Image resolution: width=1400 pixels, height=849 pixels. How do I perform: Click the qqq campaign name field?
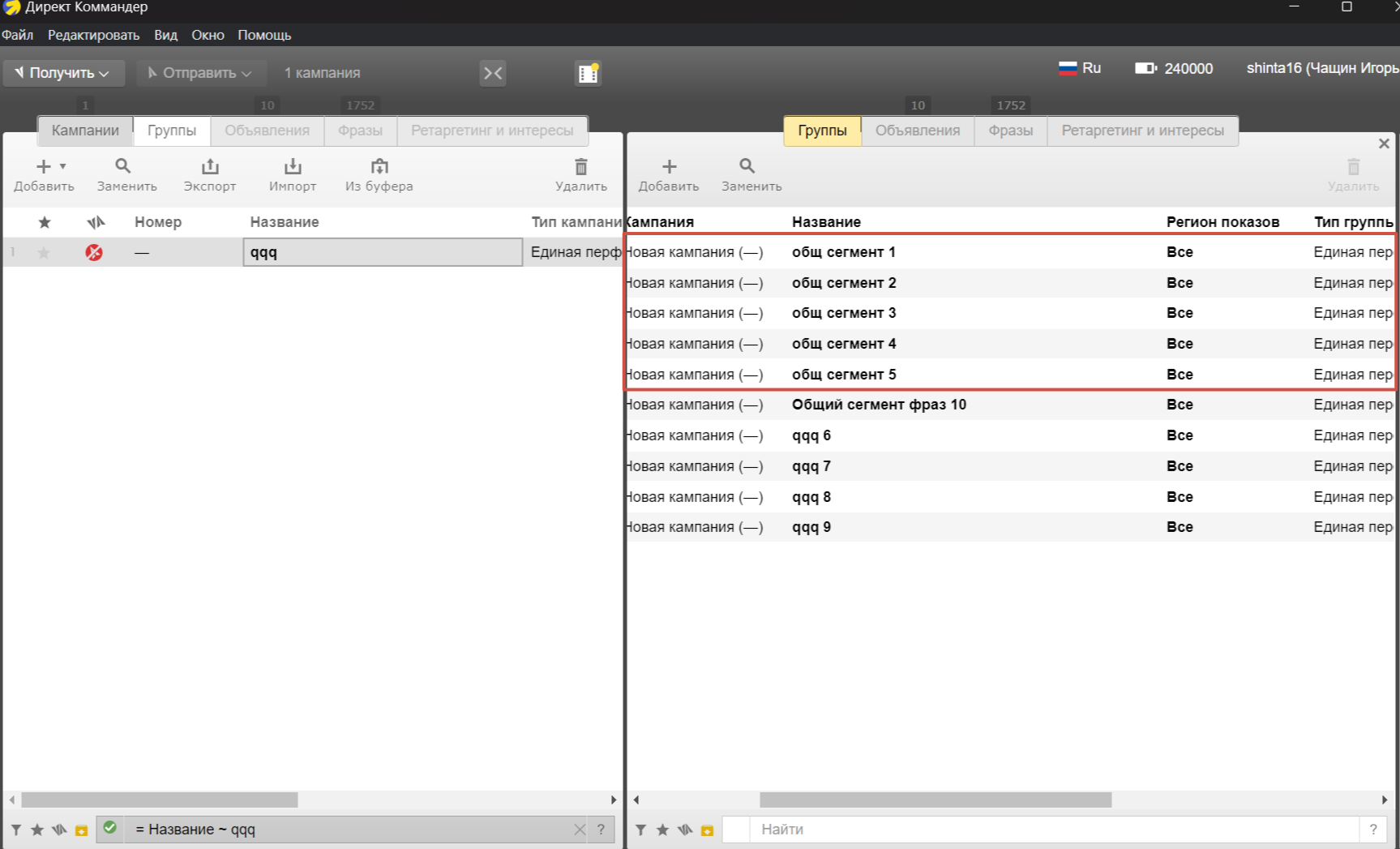click(383, 252)
